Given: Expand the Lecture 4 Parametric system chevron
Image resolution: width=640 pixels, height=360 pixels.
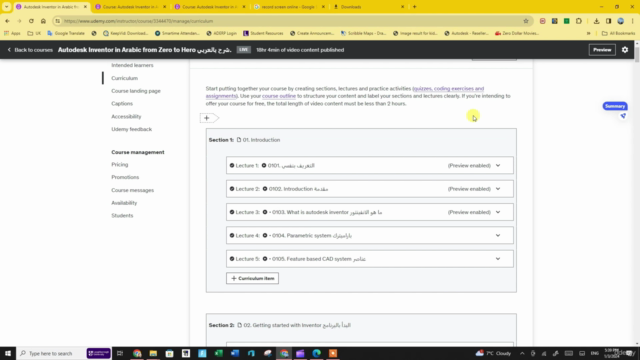Looking at the screenshot, I should [x=498, y=236].
